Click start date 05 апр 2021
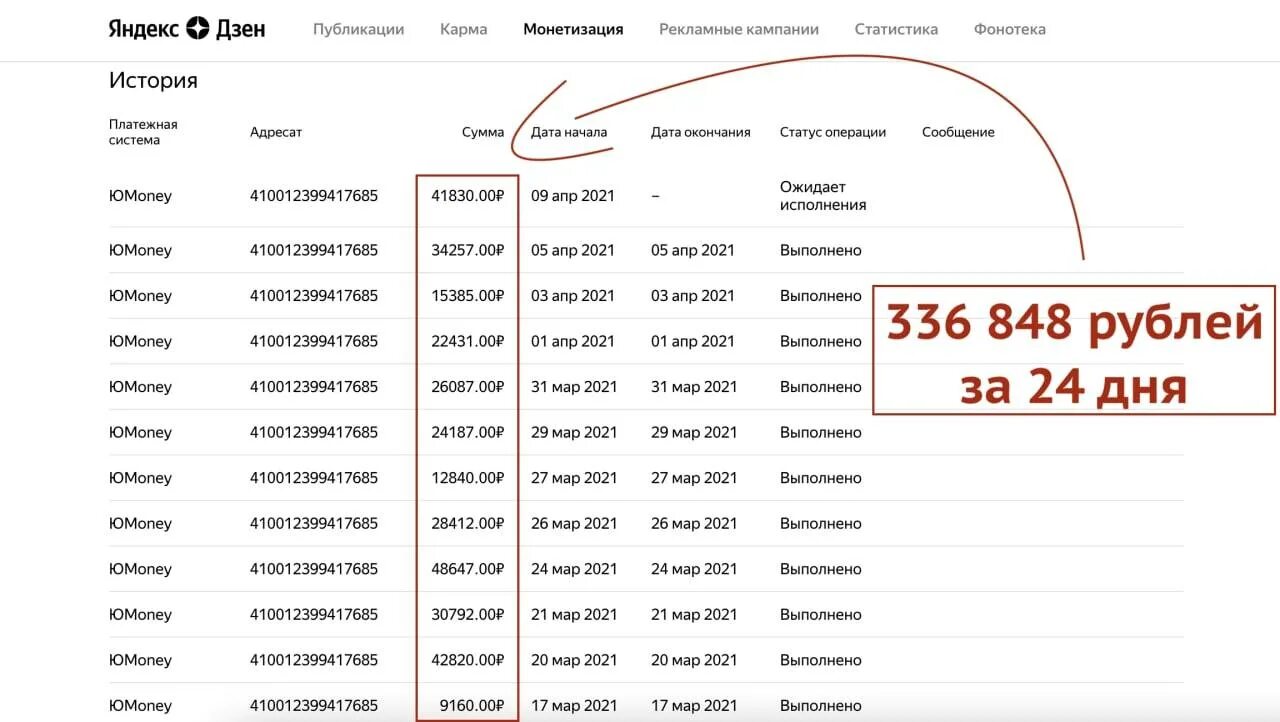This screenshot has height=722, width=1280. pos(573,250)
